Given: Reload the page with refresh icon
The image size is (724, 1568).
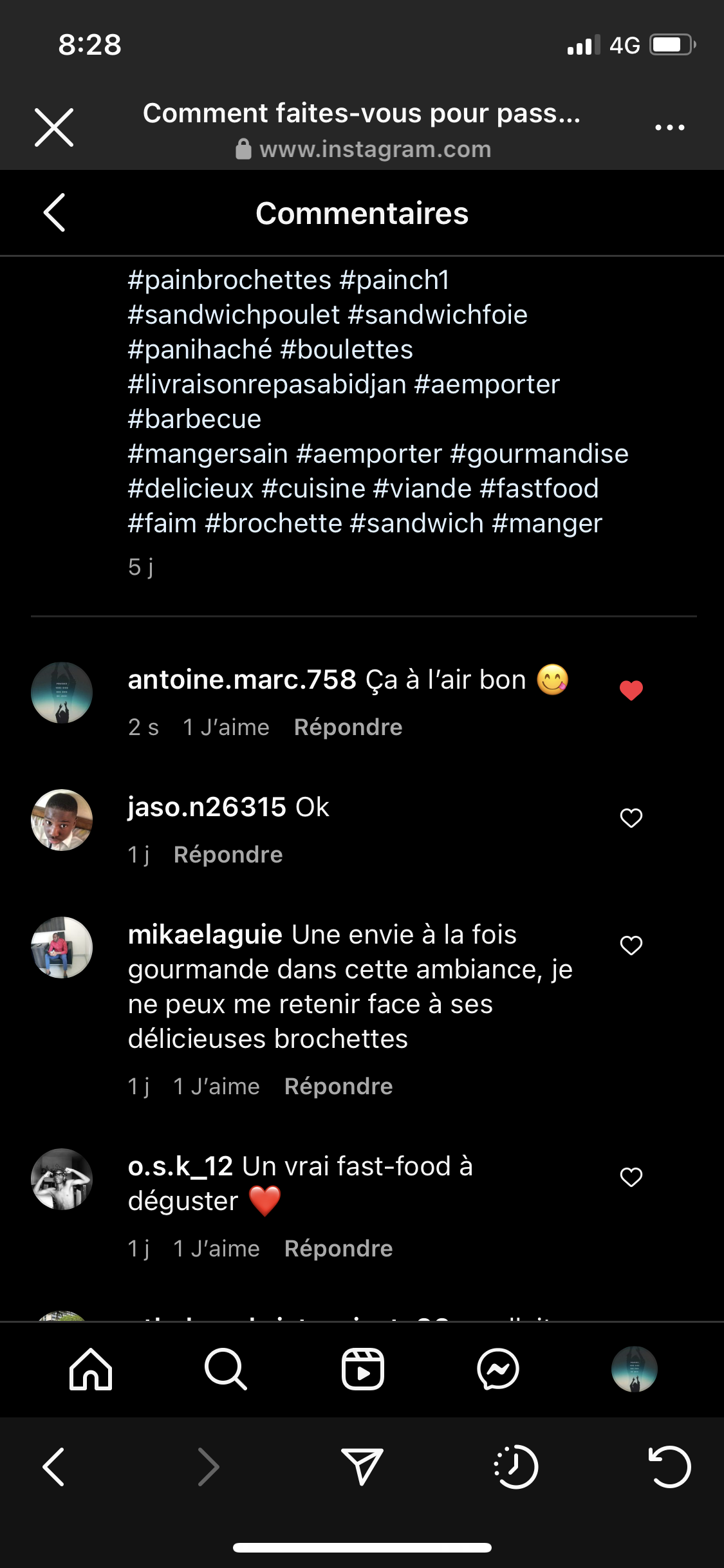Looking at the screenshot, I should tap(669, 1467).
